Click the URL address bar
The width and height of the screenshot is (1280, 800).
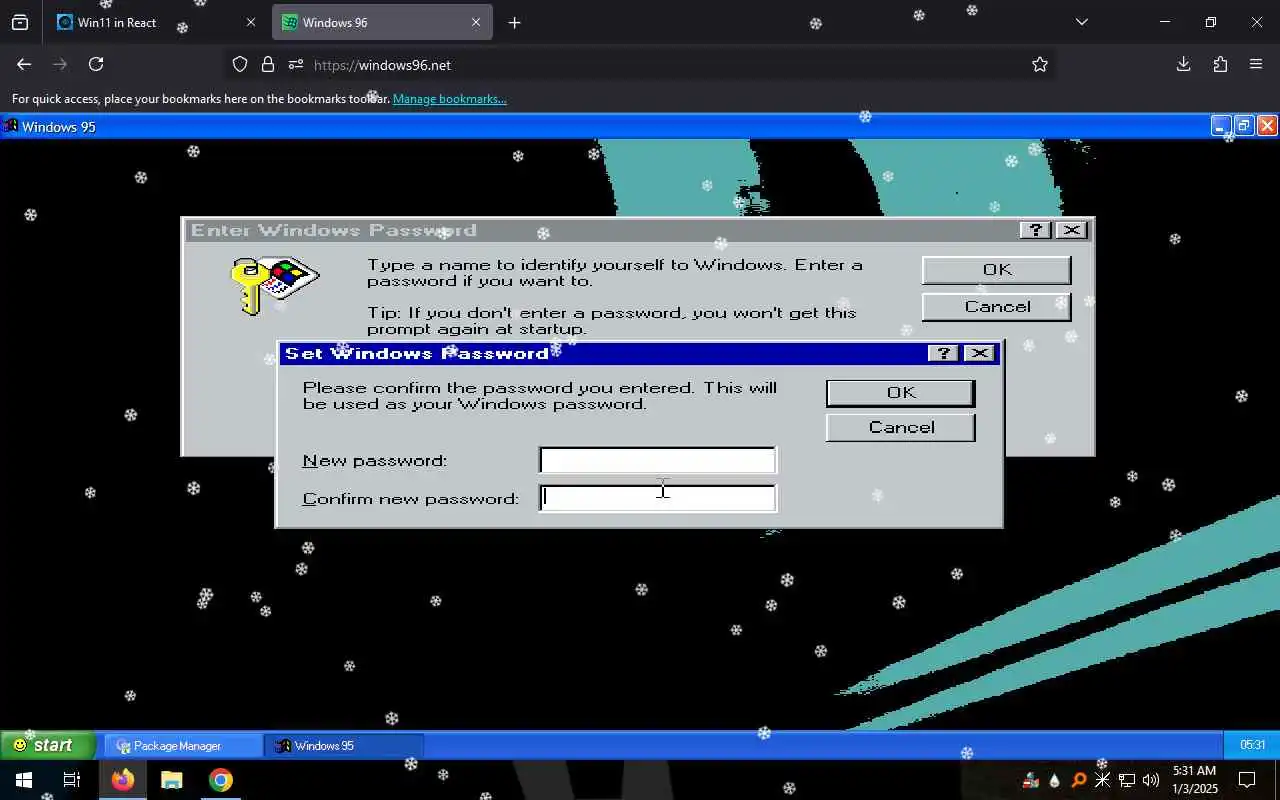[640, 64]
